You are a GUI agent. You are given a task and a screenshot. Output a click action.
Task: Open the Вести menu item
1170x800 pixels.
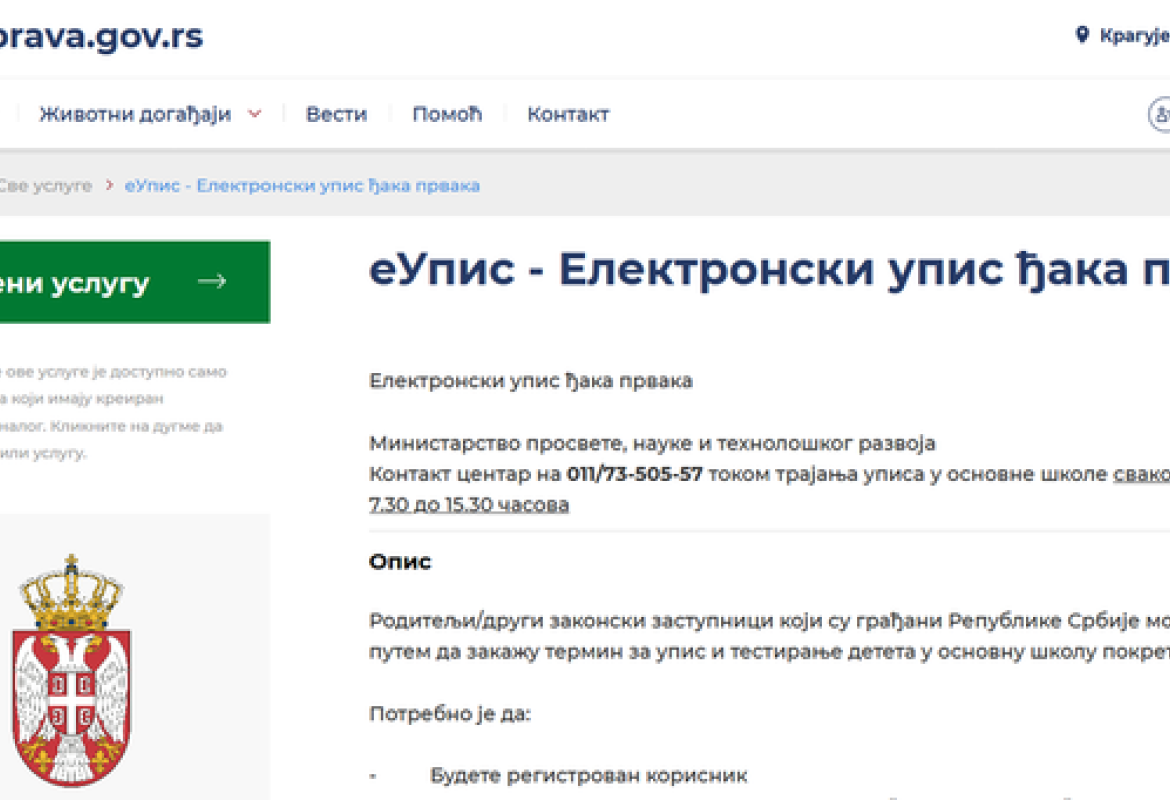click(335, 114)
